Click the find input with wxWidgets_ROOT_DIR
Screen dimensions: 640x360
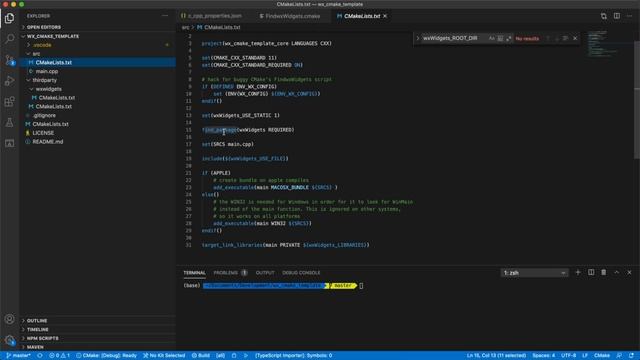click(454, 38)
